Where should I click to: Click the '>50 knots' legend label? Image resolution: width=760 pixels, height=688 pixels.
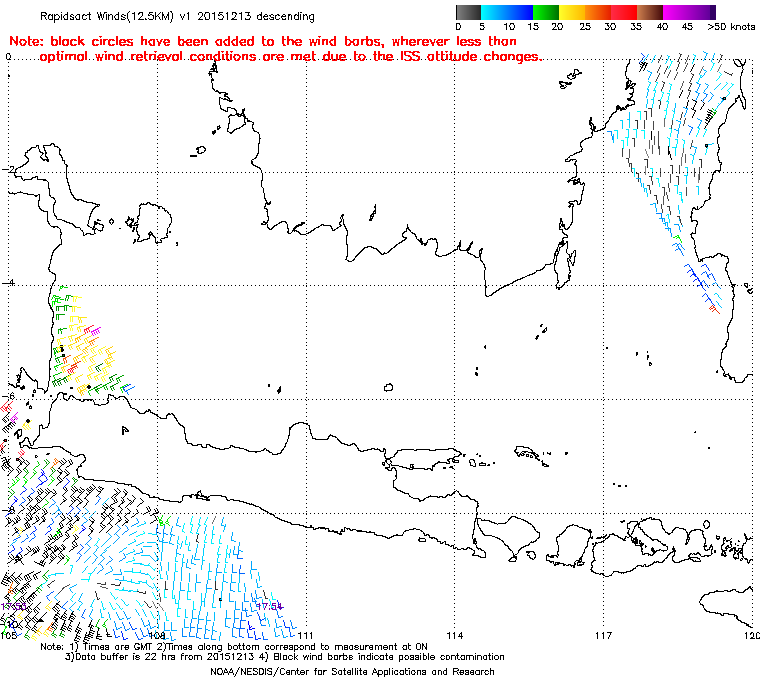click(731, 27)
